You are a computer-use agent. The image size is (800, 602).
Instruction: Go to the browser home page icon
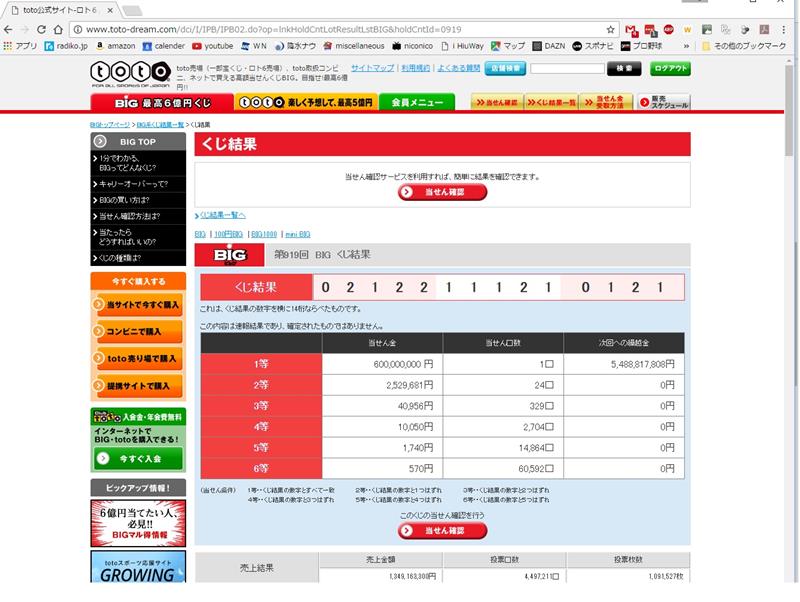coord(58,30)
